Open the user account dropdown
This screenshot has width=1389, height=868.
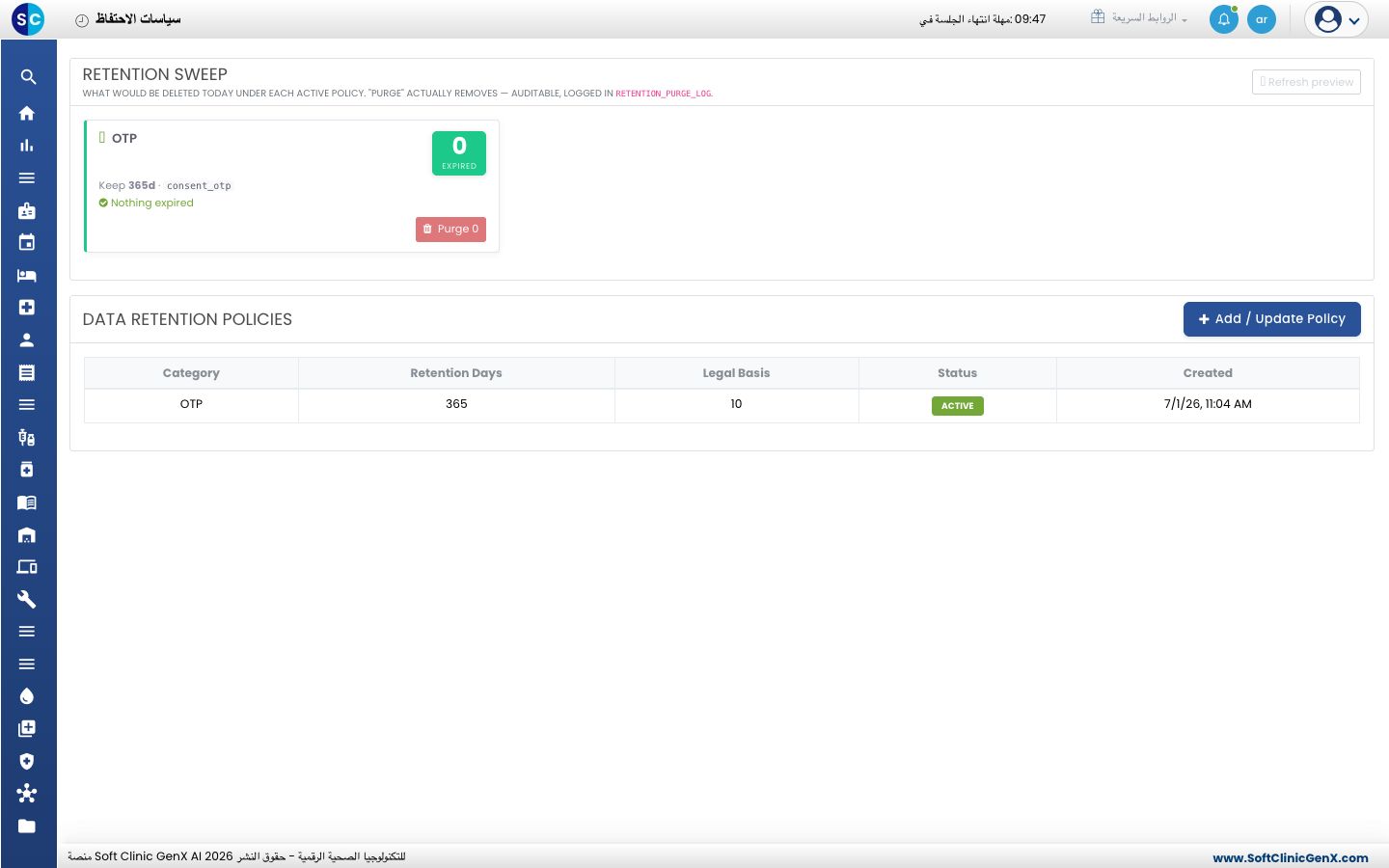click(1337, 19)
